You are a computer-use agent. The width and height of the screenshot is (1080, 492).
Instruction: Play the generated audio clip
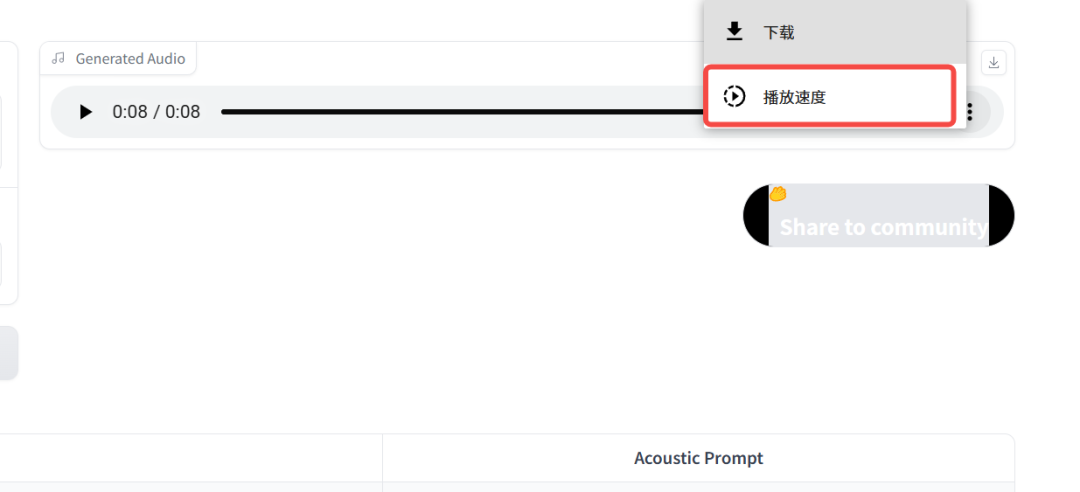[86, 112]
